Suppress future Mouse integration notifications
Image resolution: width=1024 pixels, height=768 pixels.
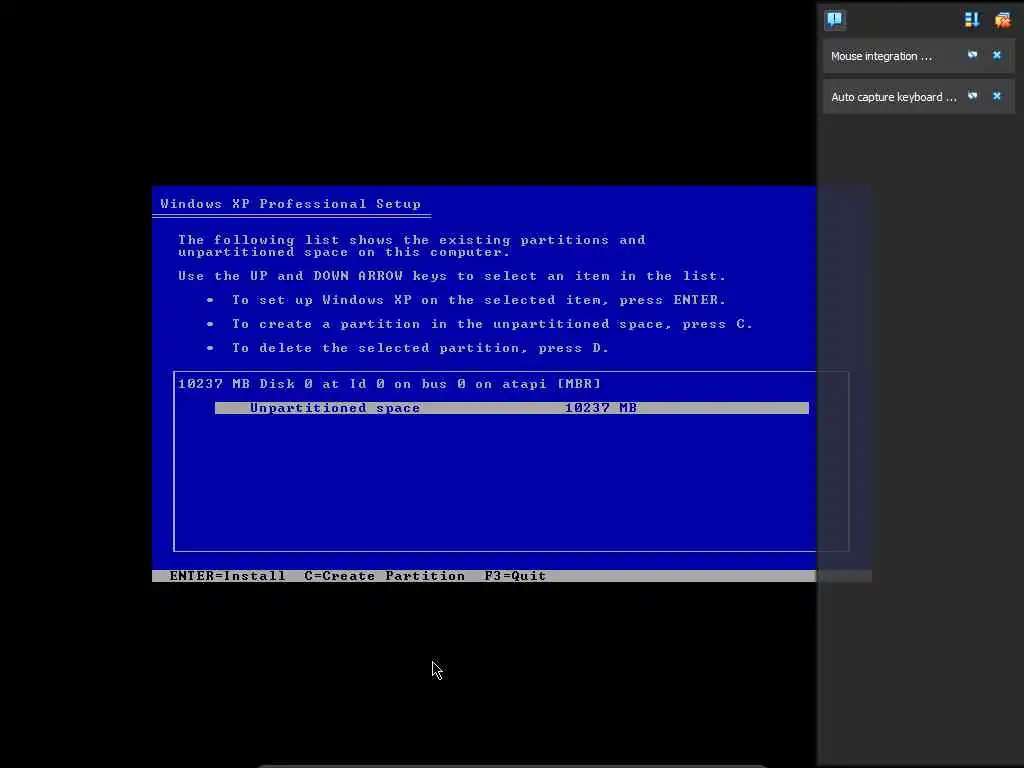(x=972, y=56)
